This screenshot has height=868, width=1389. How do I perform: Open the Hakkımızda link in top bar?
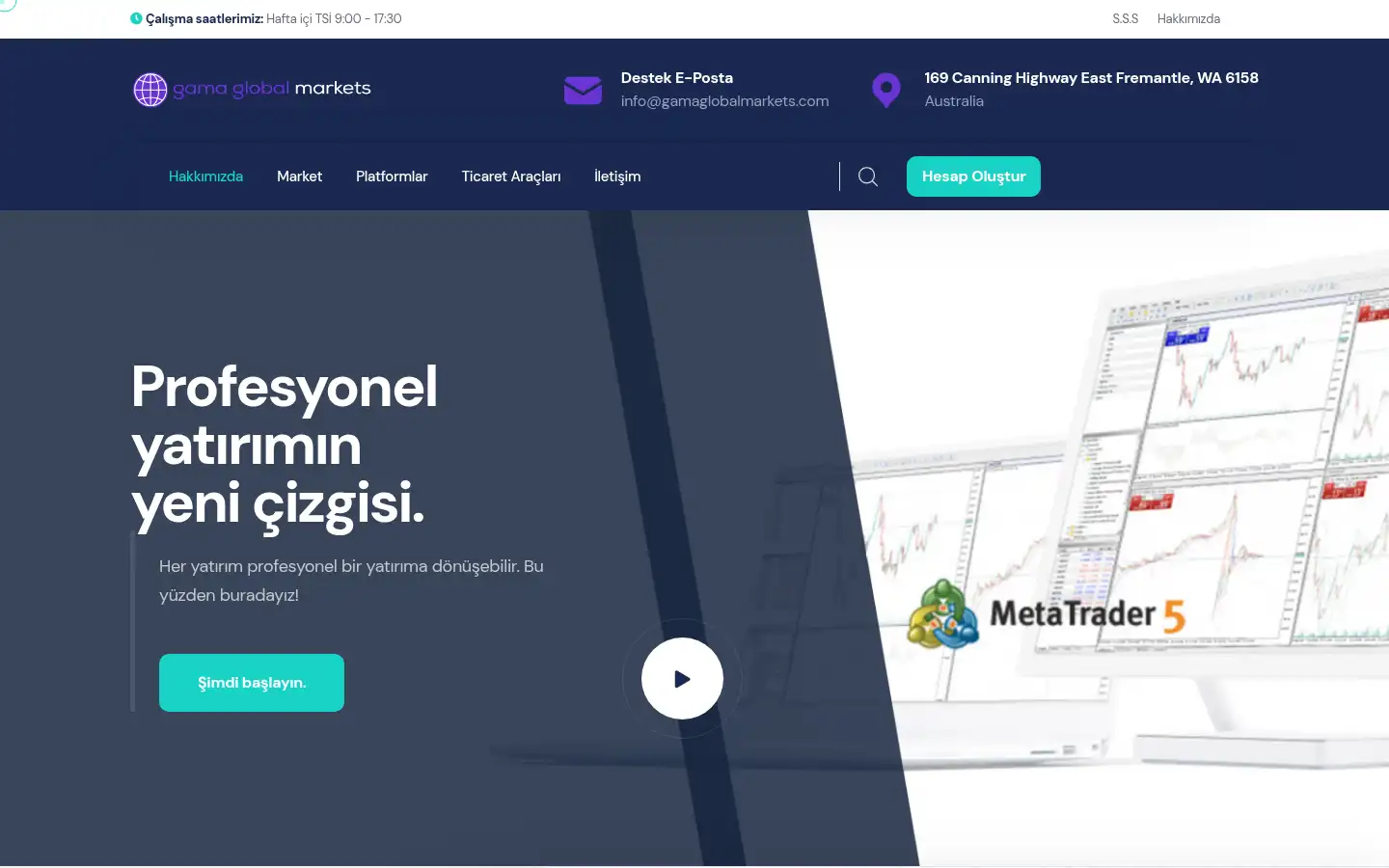coord(1188,18)
